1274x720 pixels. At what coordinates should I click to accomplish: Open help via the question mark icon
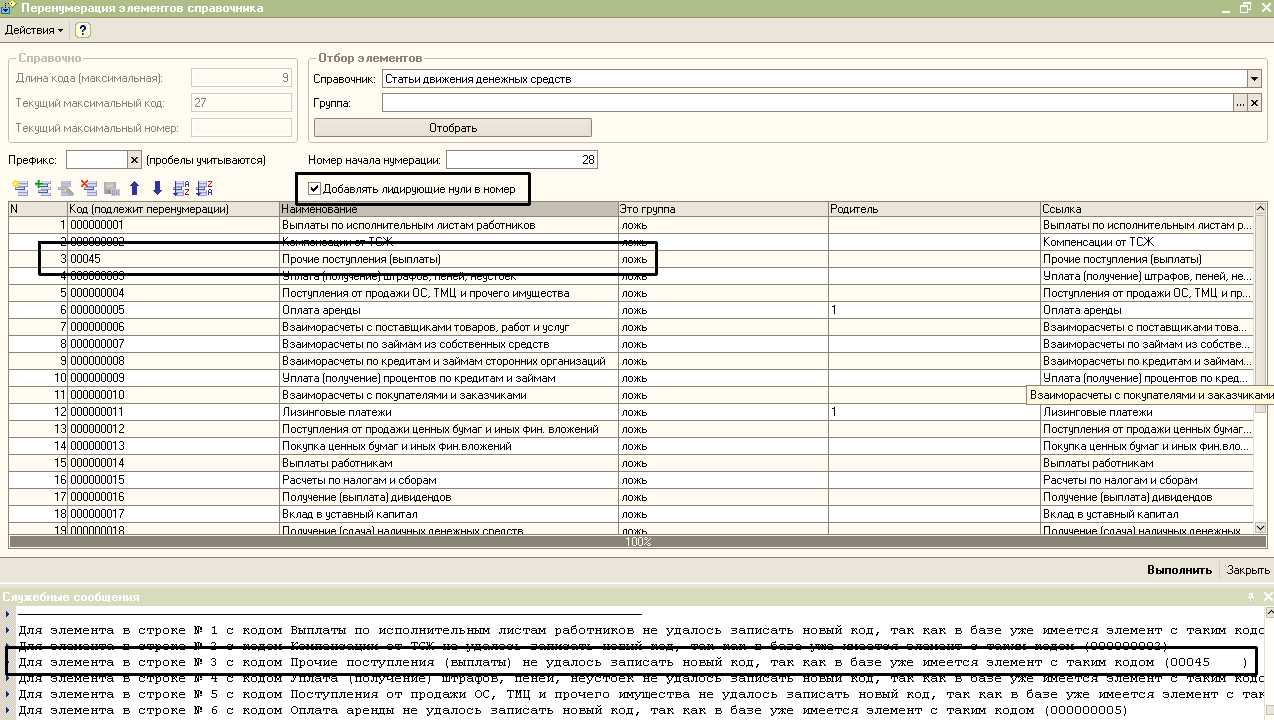[x=83, y=30]
